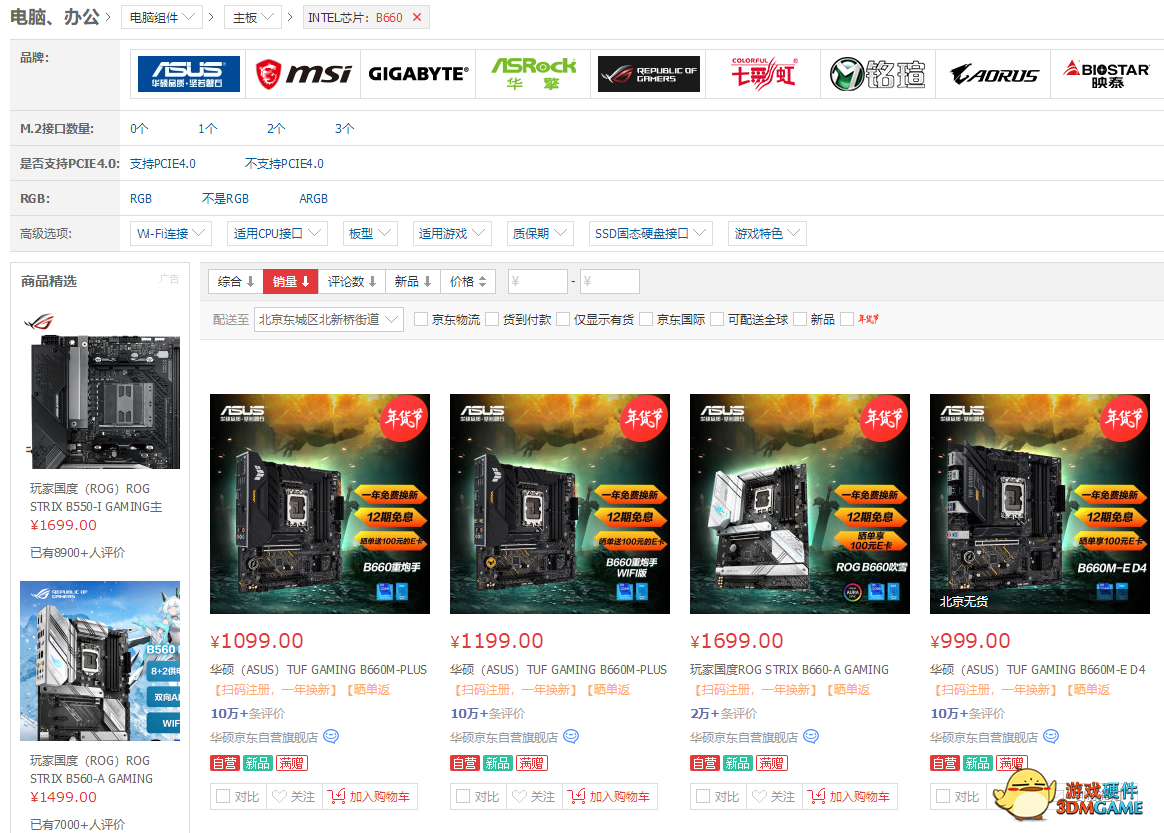Check the 新品 filter checkbox

(x=800, y=319)
